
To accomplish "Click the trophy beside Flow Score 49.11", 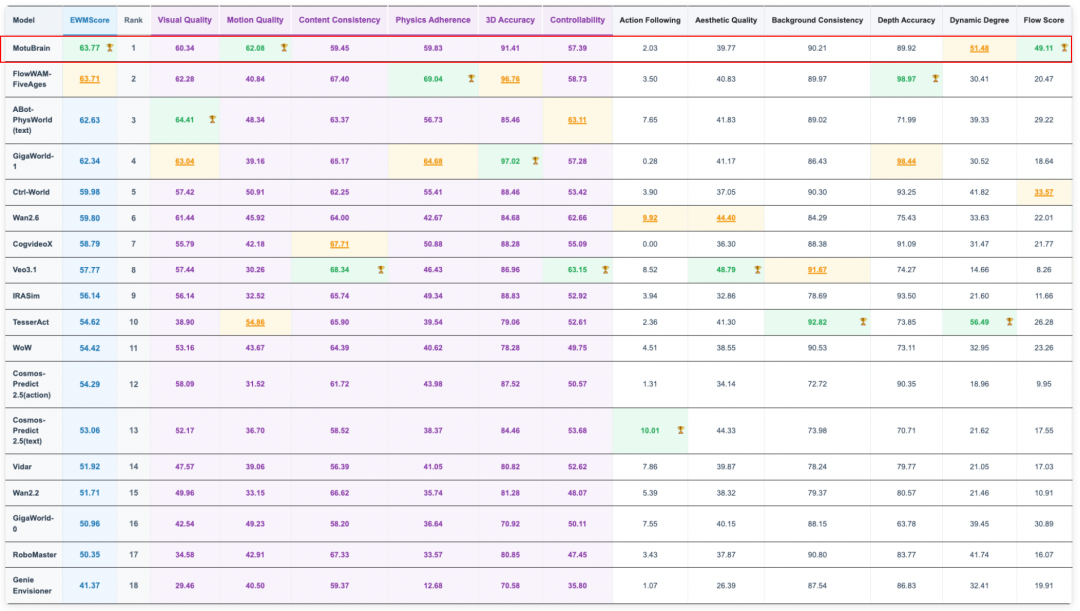I will (x=1064, y=48).
